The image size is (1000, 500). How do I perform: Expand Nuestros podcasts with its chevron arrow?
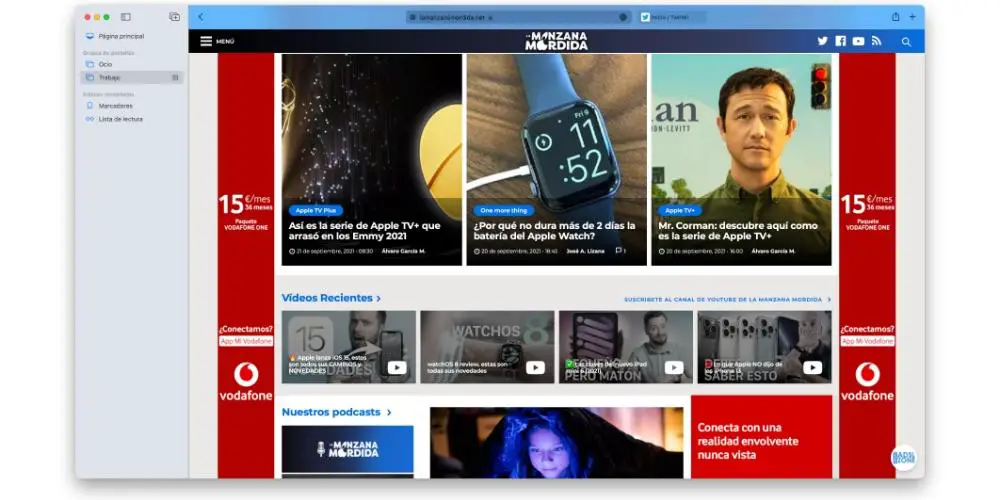pyautogui.click(x=389, y=413)
